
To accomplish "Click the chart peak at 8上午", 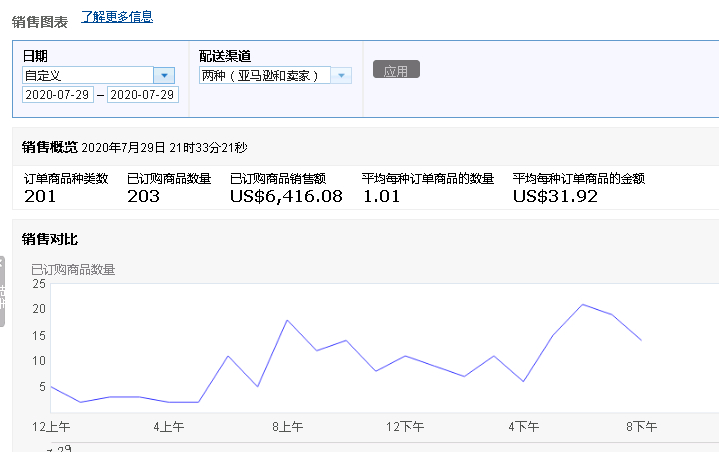I will pyautogui.click(x=287, y=320).
